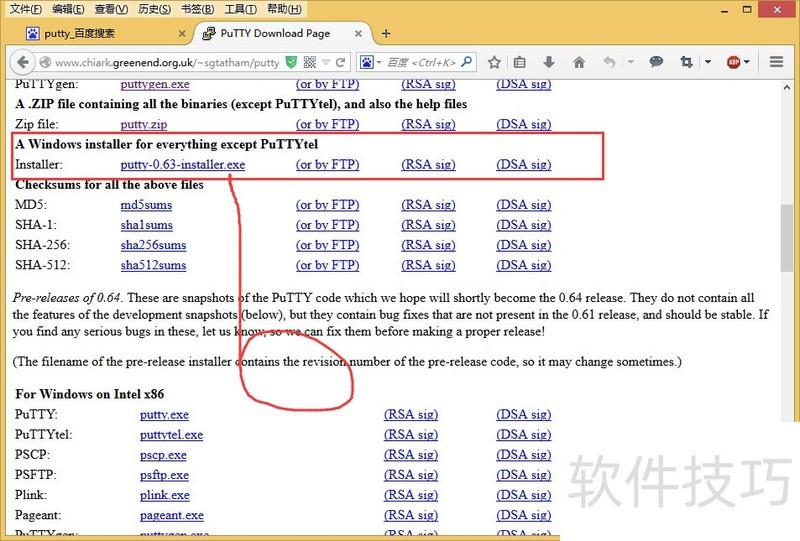Screen dimensions: 800x541
Task: Click the Adblock Plus ABP icon
Action: (734, 62)
